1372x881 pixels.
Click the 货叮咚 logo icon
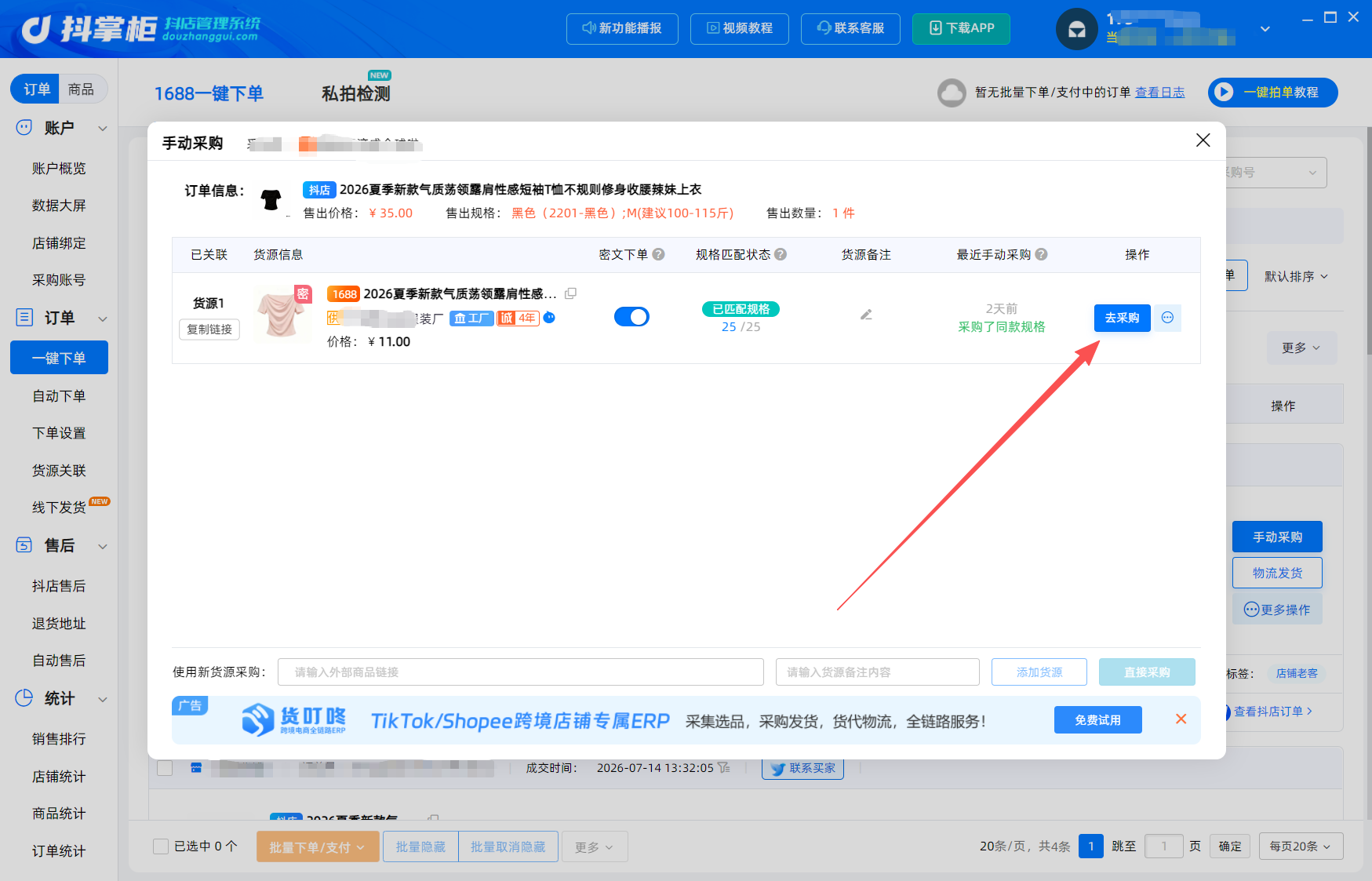pos(258,720)
